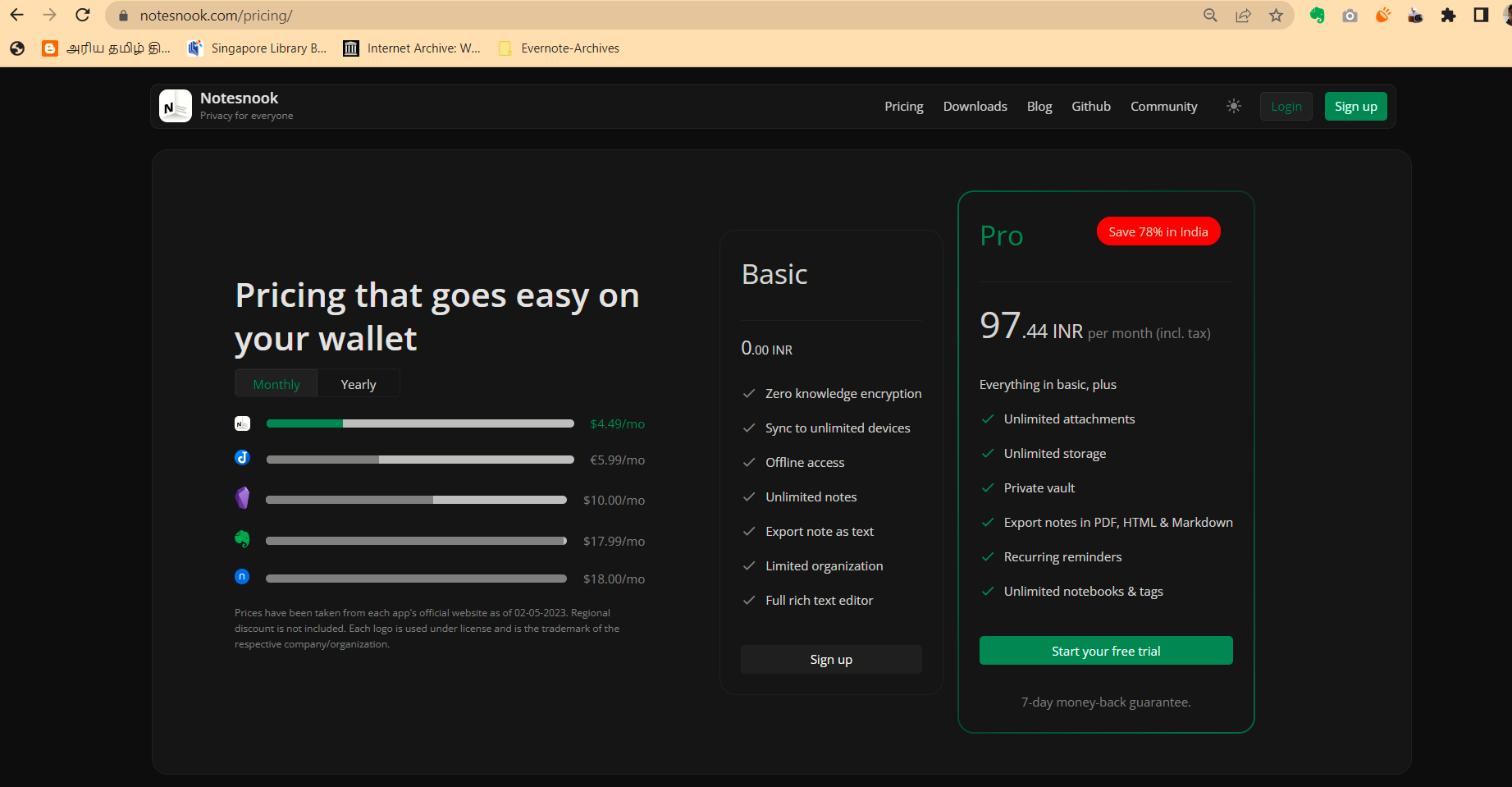The image size is (1512, 787).
Task: Bookmark this page with the star icon
Action: [x=1276, y=16]
